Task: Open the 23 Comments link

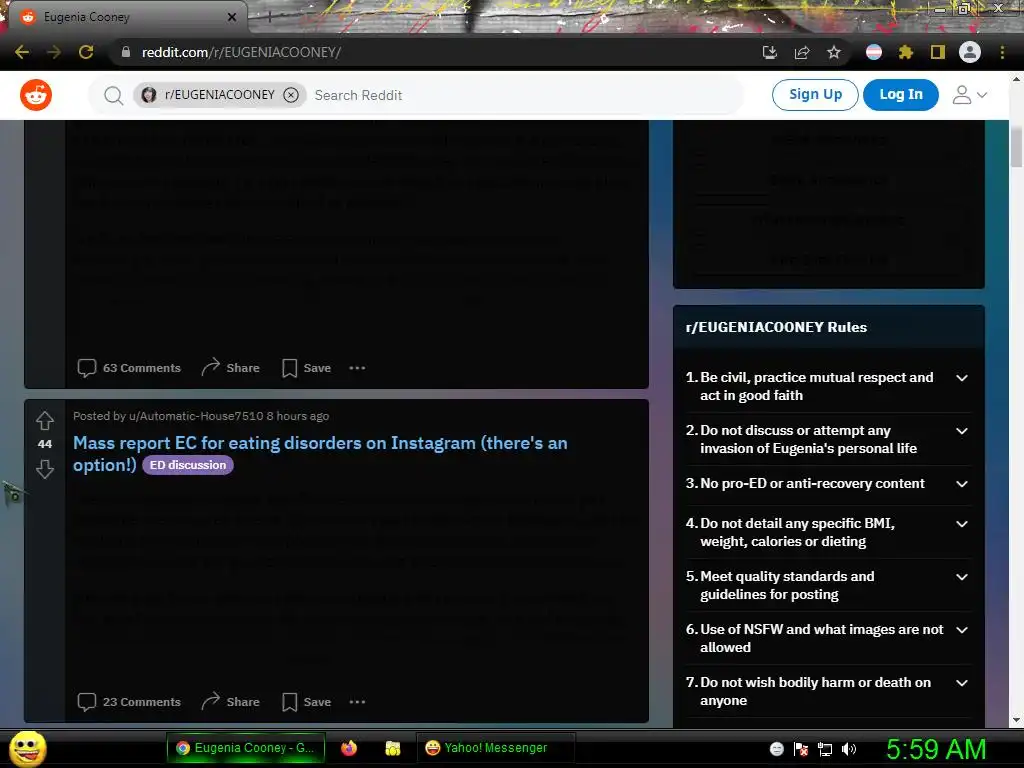Action: pos(129,702)
